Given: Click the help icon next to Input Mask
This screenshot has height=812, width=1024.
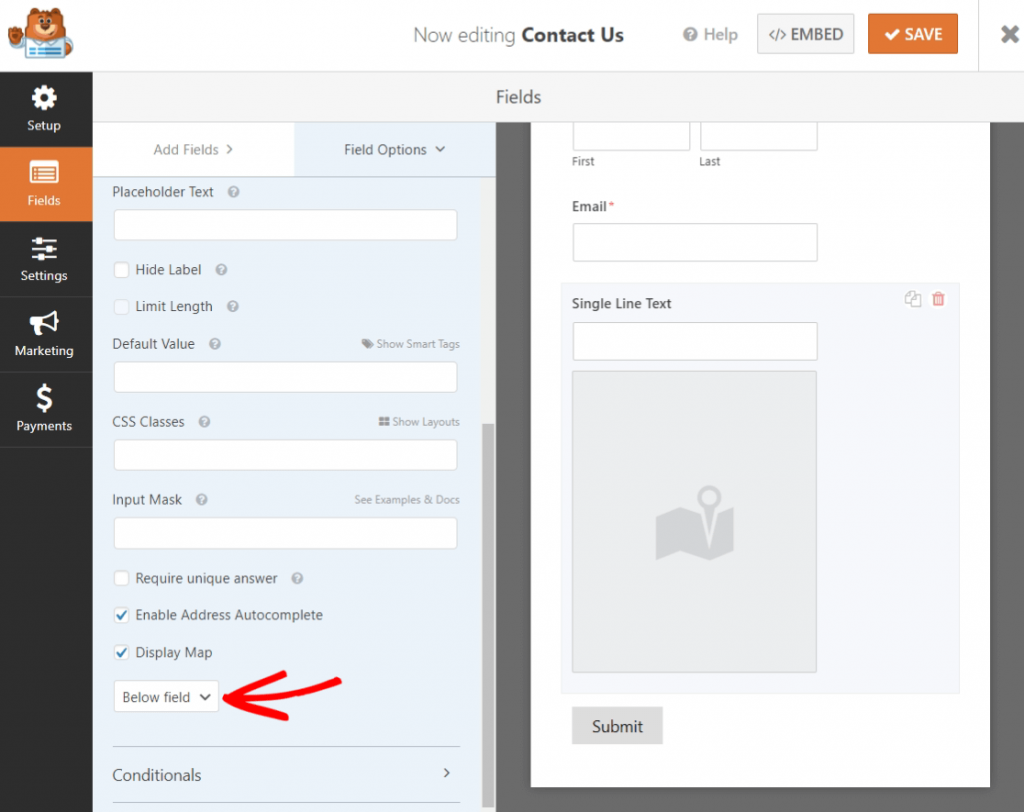Looking at the screenshot, I should pos(201,500).
